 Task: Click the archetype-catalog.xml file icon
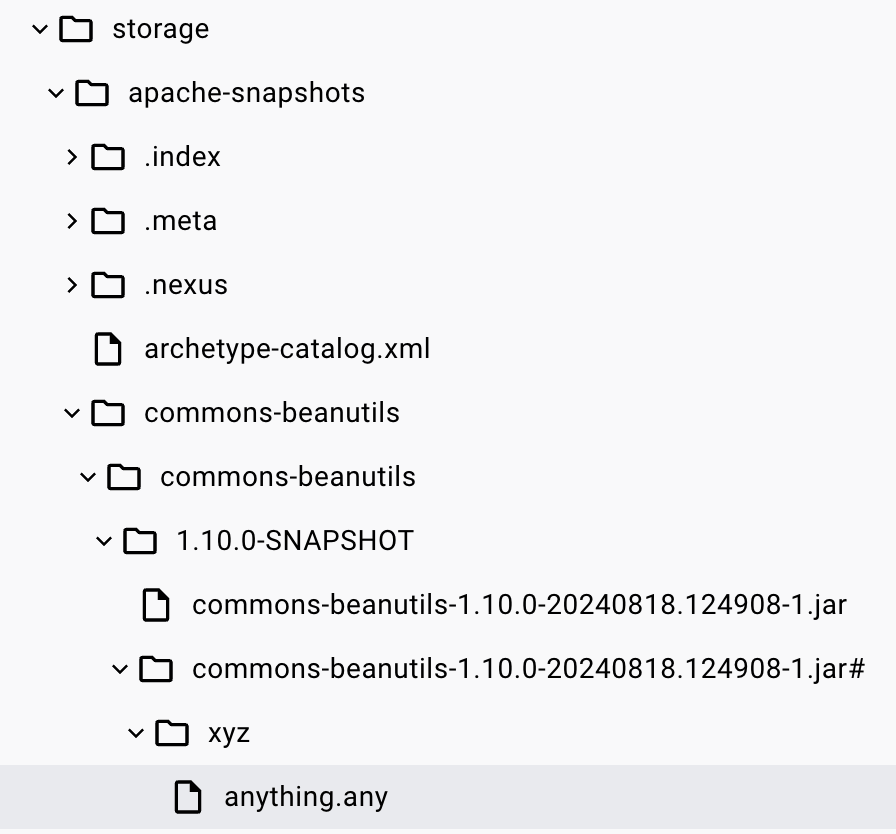click(108, 349)
